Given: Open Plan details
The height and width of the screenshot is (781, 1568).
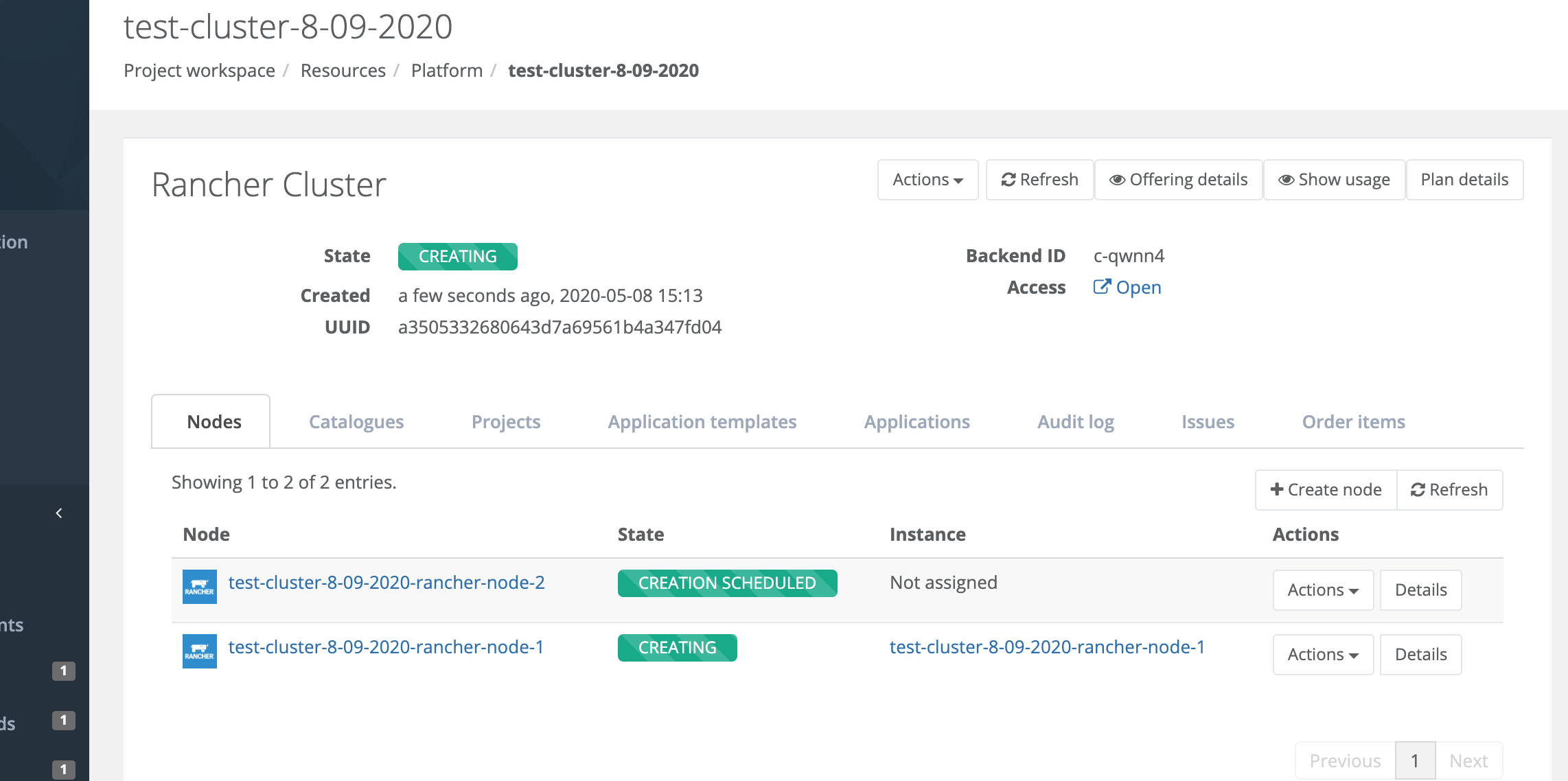Looking at the screenshot, I should coord(1464,180).
